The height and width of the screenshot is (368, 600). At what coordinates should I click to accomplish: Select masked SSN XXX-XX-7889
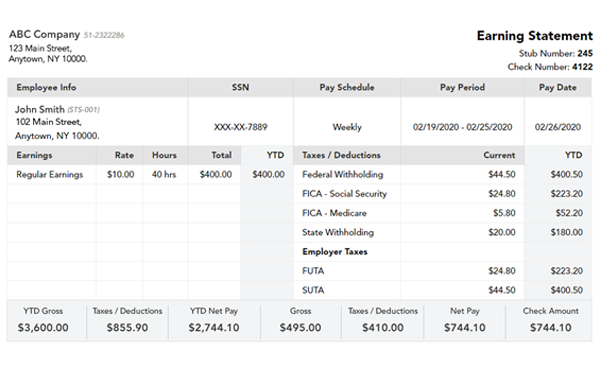point(240,127)
